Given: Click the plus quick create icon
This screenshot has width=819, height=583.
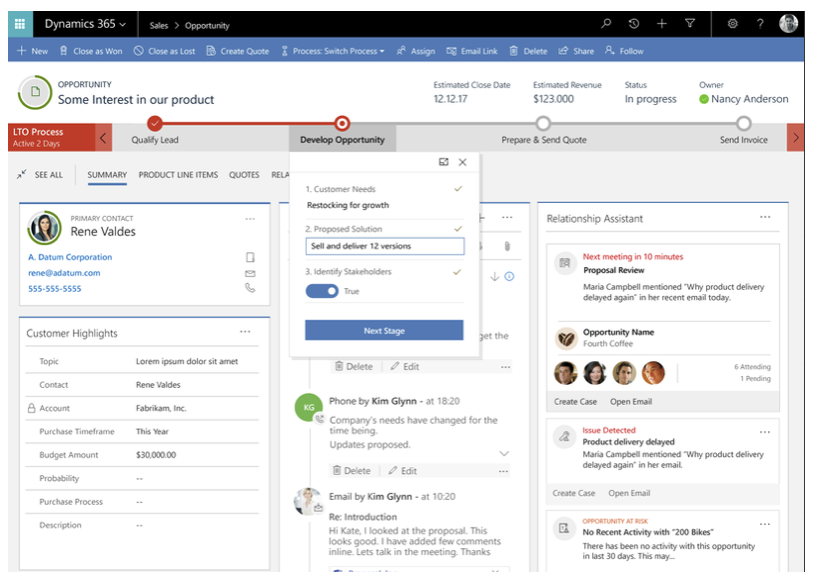Looking at the screenshot, I should click(662, 24).
